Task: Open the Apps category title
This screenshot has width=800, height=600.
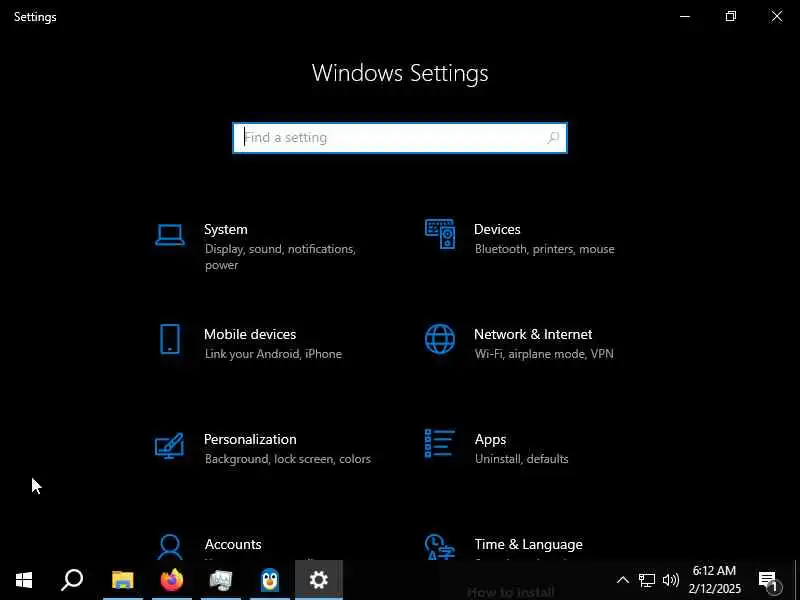Action: (x=490, y=440)
